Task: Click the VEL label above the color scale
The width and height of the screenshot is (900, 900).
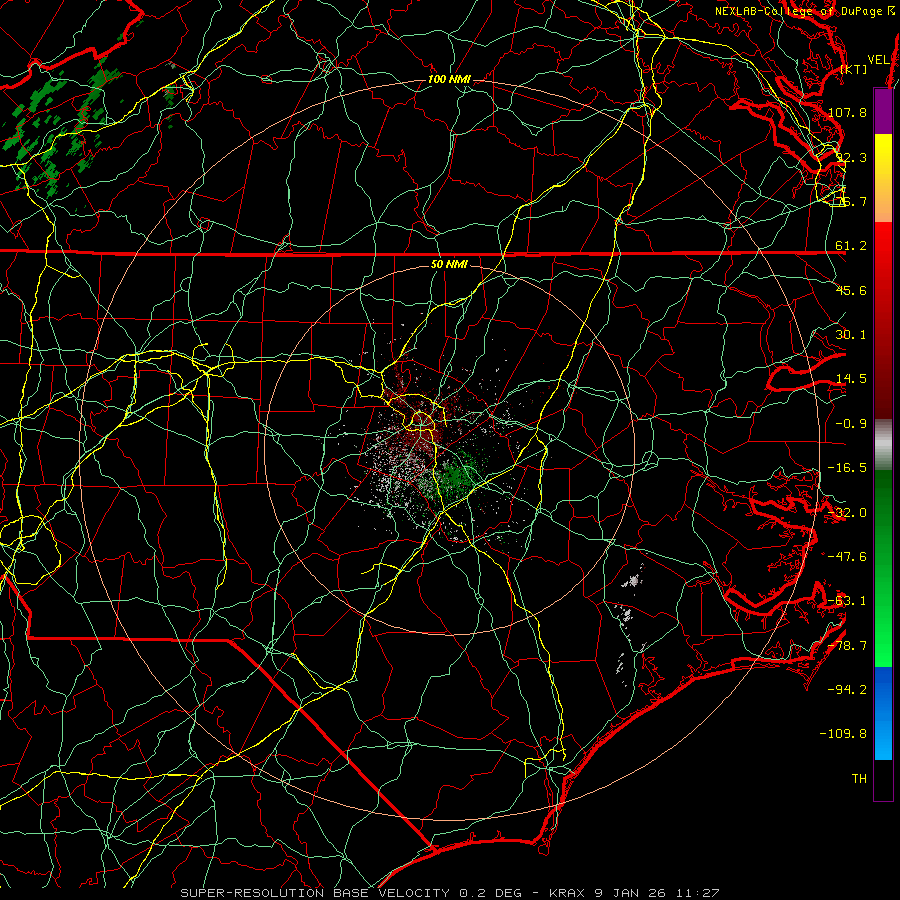Action: pos(879,60)
